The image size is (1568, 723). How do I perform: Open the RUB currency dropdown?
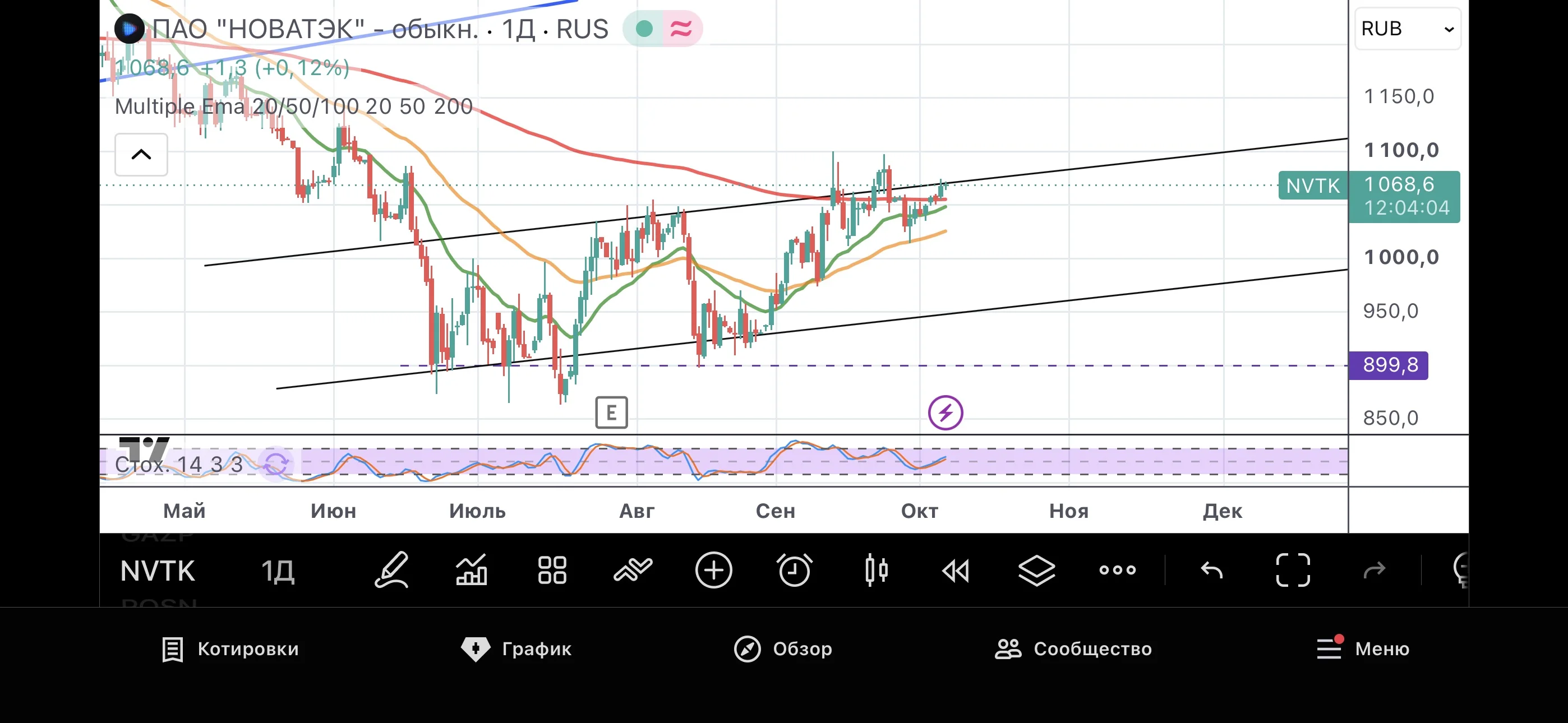1407,29
